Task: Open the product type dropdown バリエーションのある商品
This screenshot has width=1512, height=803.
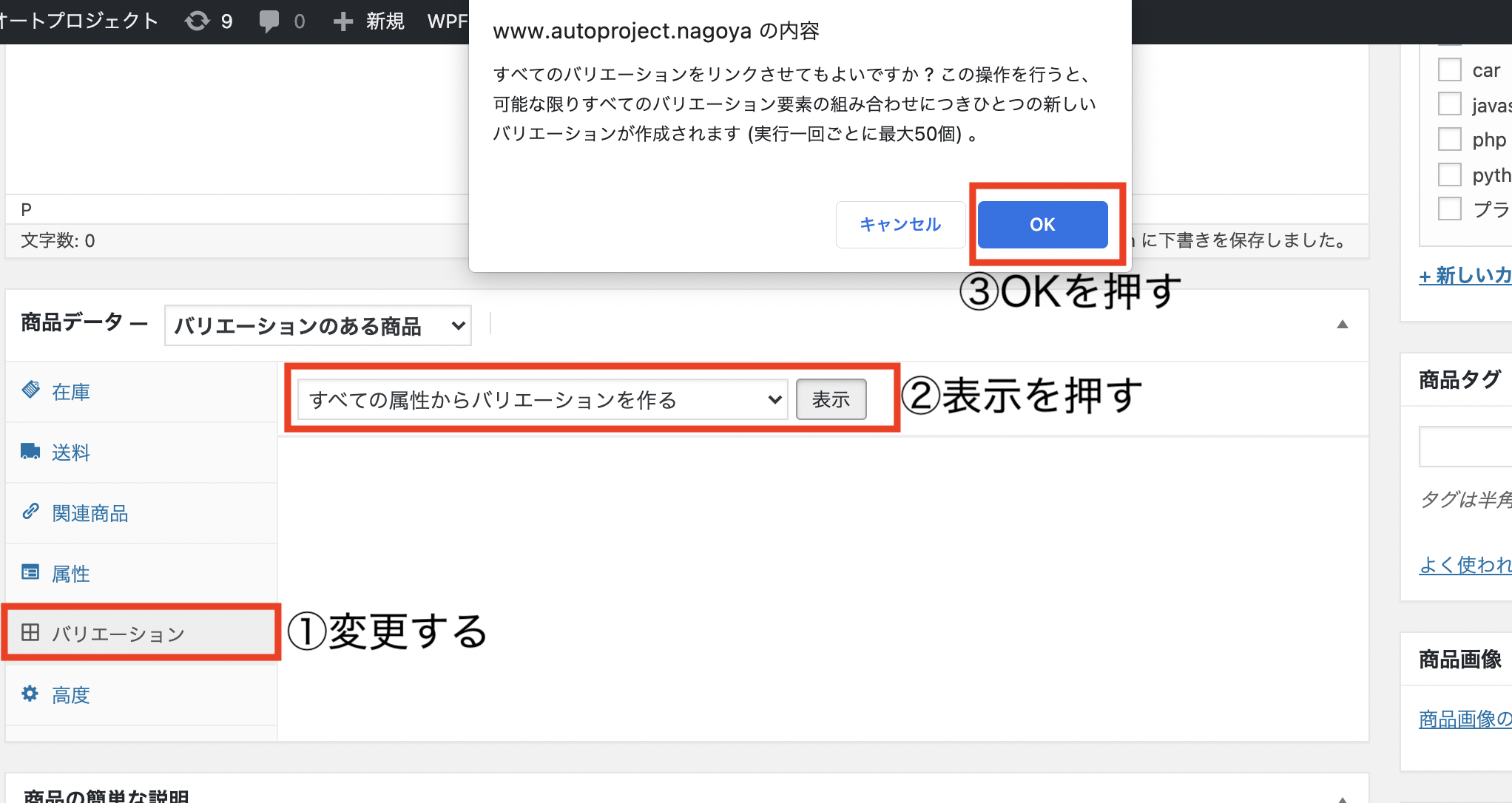Action: [x=317, y=325]
